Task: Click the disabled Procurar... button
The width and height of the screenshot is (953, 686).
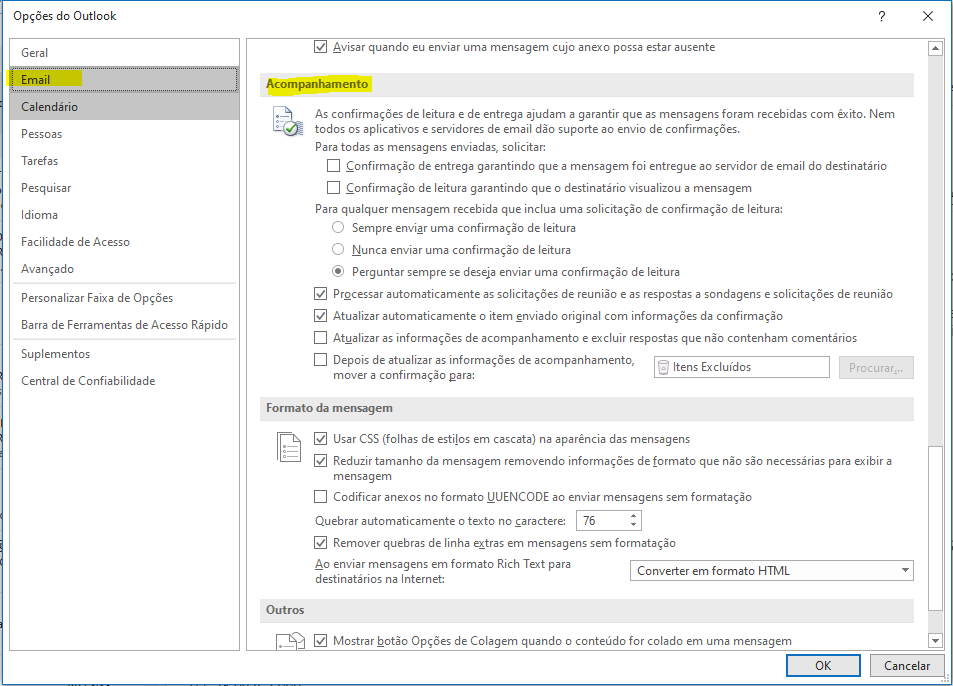Action: point(876,368)
